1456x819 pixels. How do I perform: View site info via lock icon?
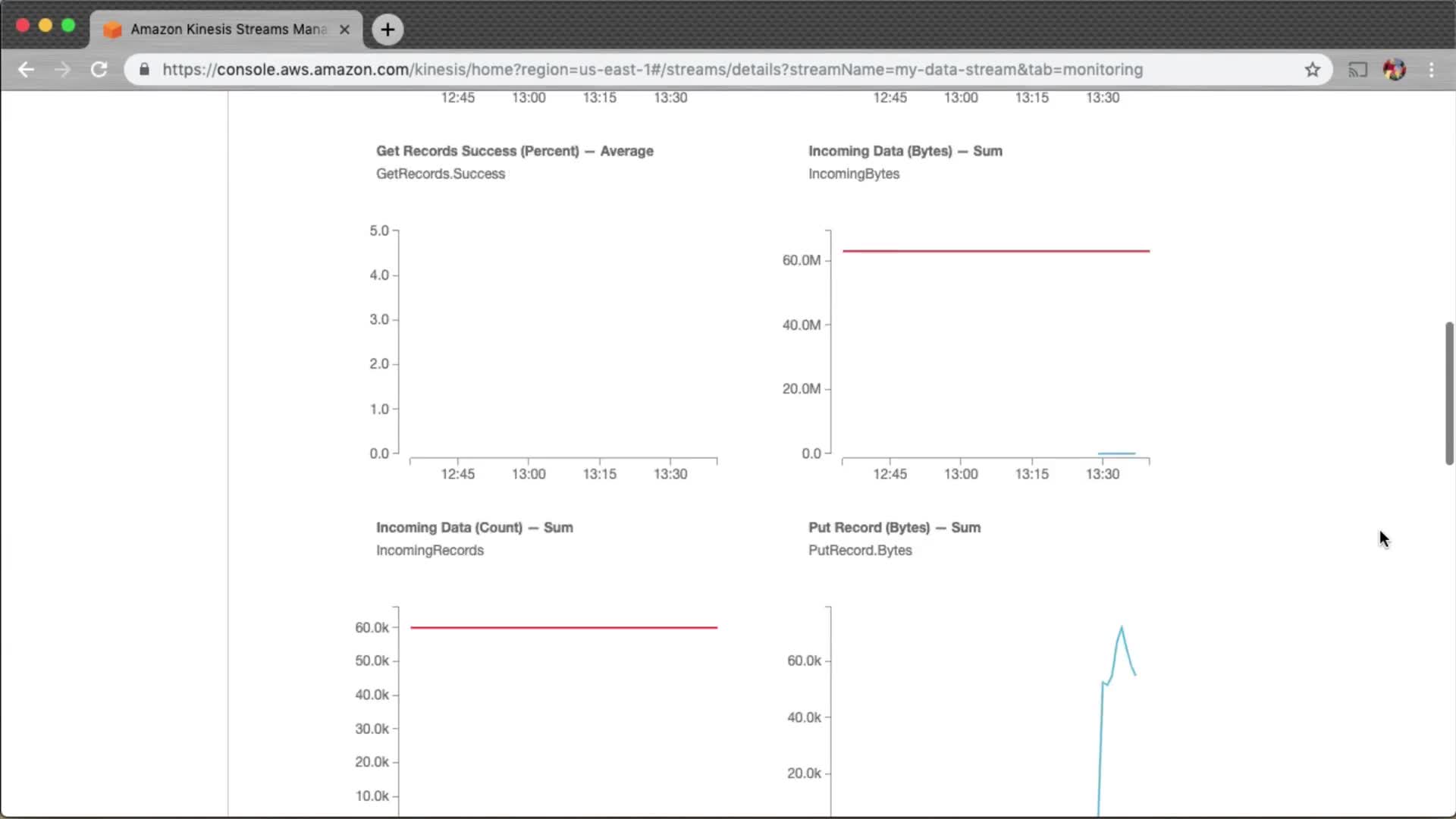(x=144, y=70)
